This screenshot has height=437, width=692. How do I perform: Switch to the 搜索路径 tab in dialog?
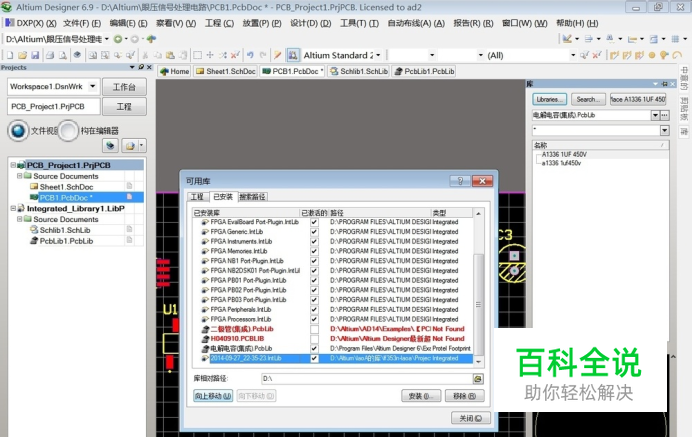(x=252, y=197)
